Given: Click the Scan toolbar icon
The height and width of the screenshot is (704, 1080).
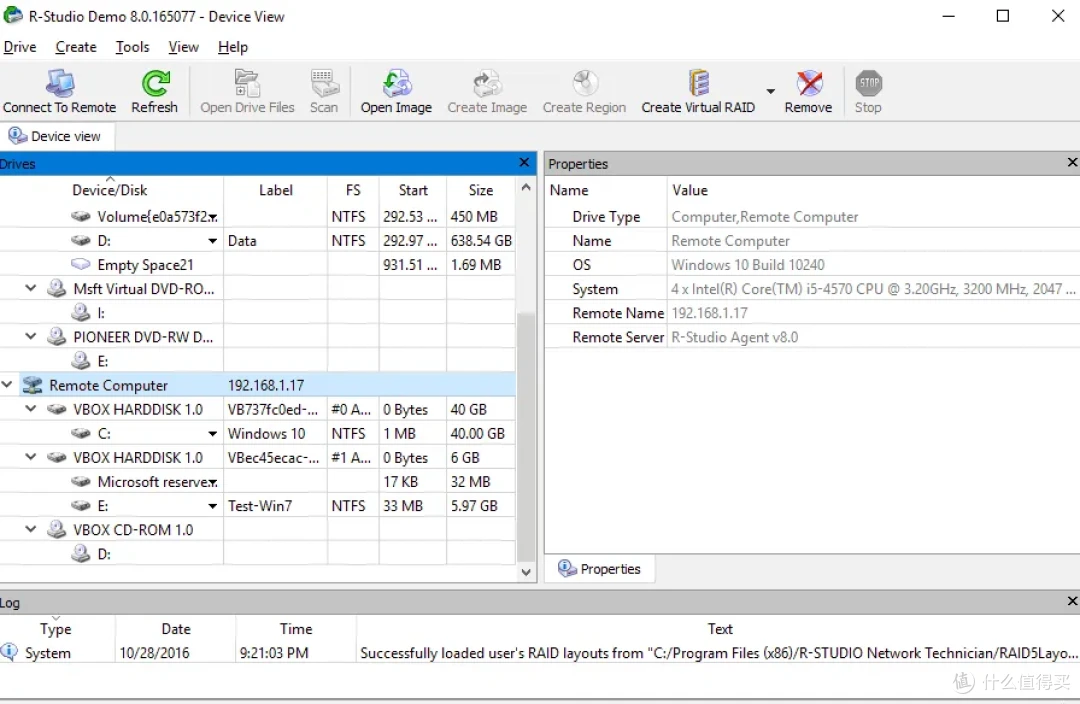Looking at the screenshot, I should [x=324, y=83].
